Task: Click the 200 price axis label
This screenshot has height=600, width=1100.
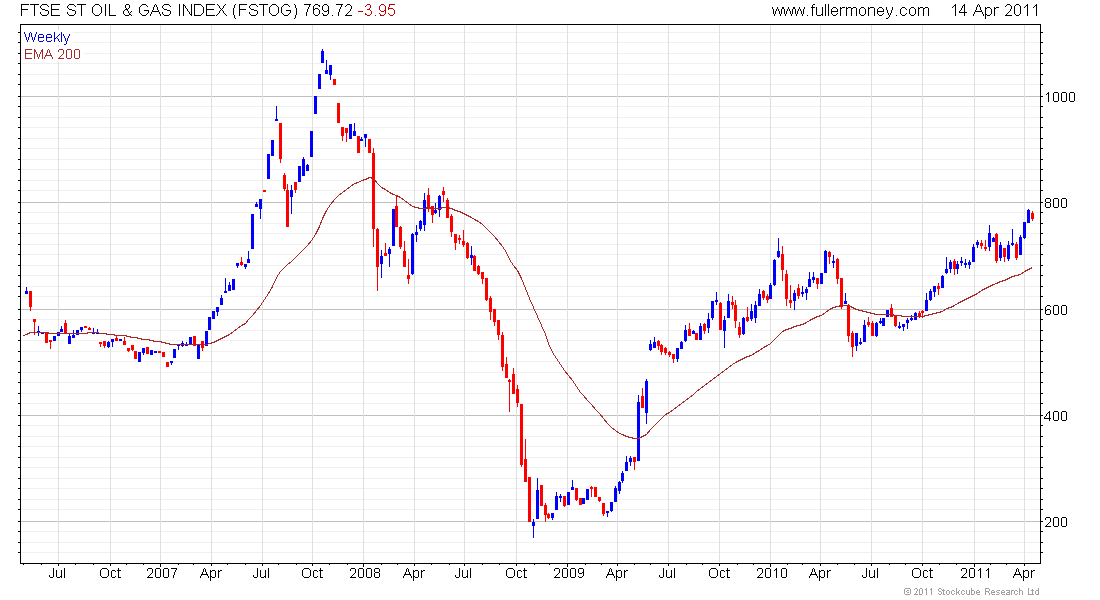Action: tap(1056, 522)
